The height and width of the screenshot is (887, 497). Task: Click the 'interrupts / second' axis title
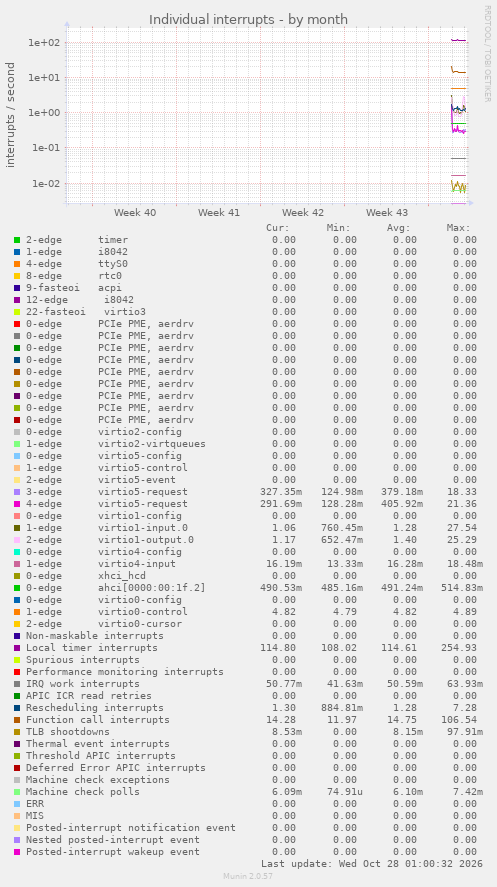coord(10,115)
